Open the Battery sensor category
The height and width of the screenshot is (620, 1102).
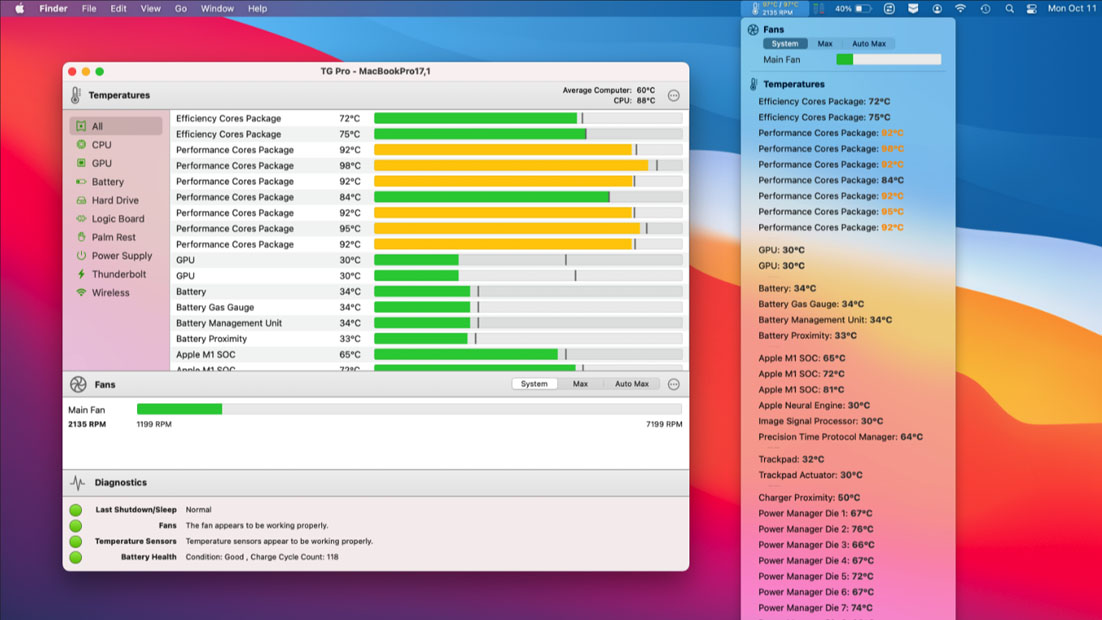pyautogui.click(x=107, y=182)
